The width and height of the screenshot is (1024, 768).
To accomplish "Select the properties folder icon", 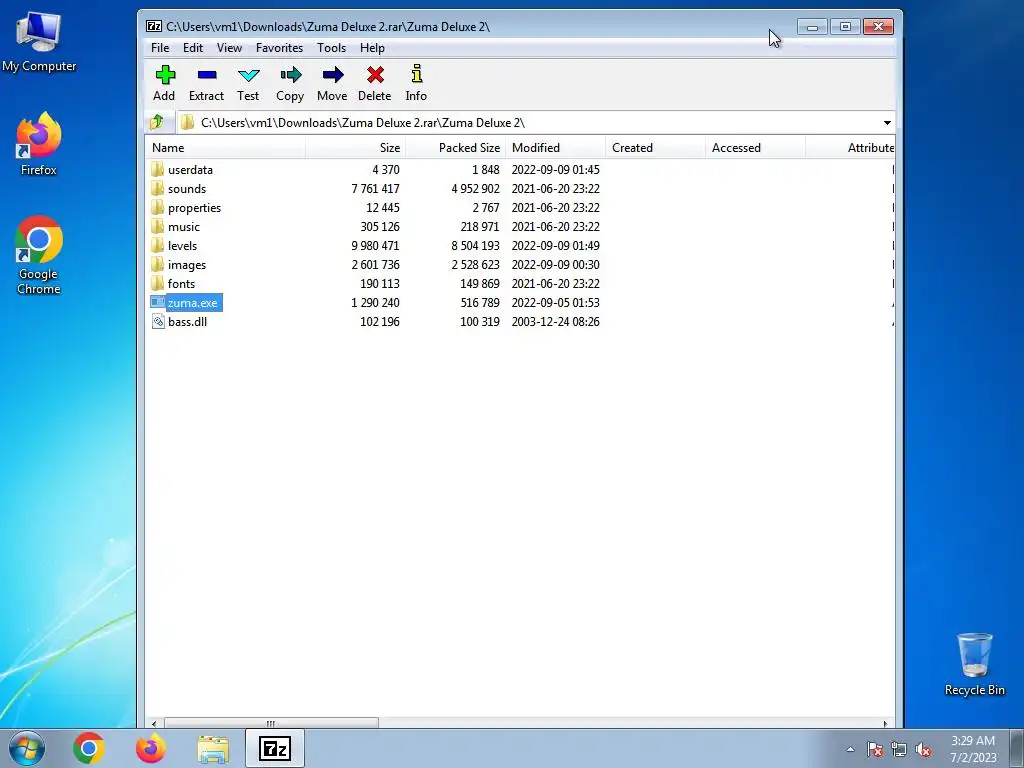I will pyautogui.click(x=157, y=207).
